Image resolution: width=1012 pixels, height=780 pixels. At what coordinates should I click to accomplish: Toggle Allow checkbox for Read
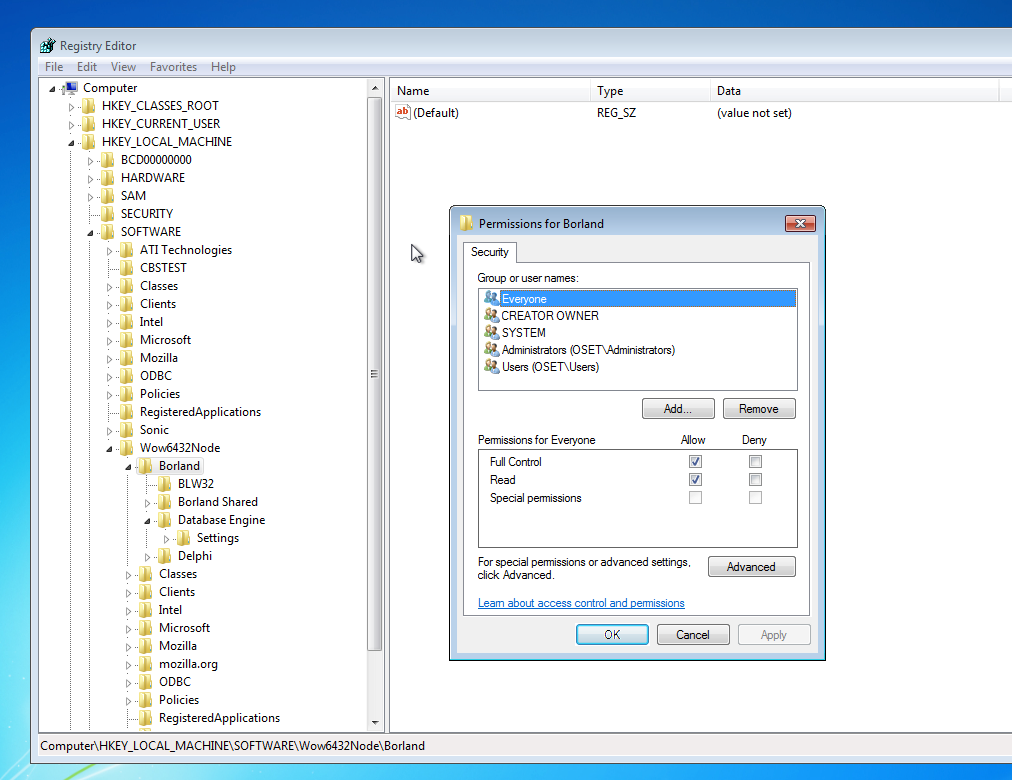coord(695,480)
